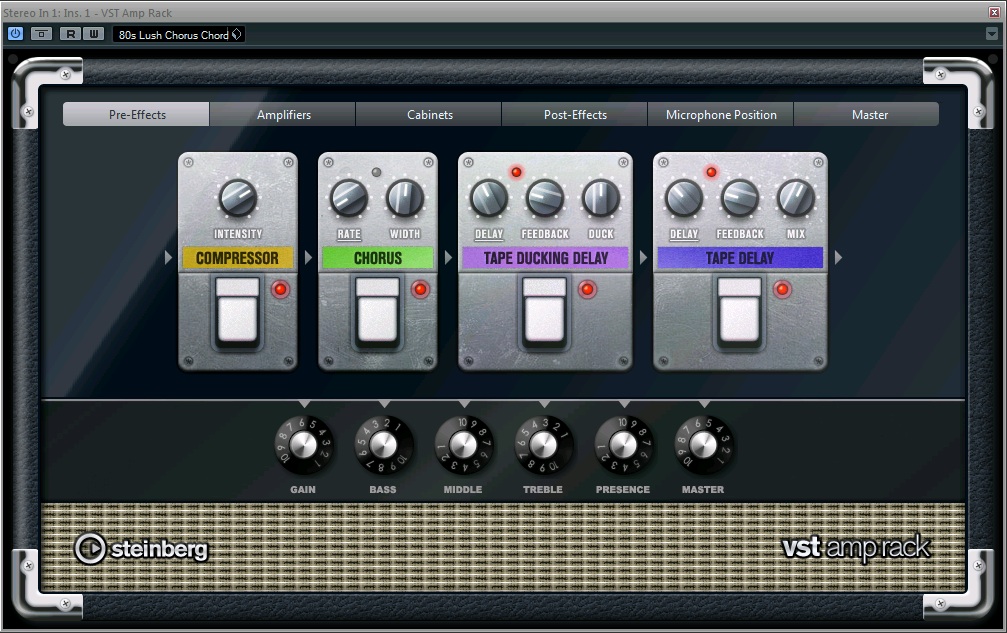This screenshot has height=633, width=1007.
Task: Click the Tape Delay Mix knob
Action: pyautogui.click(x=796, y=198)
